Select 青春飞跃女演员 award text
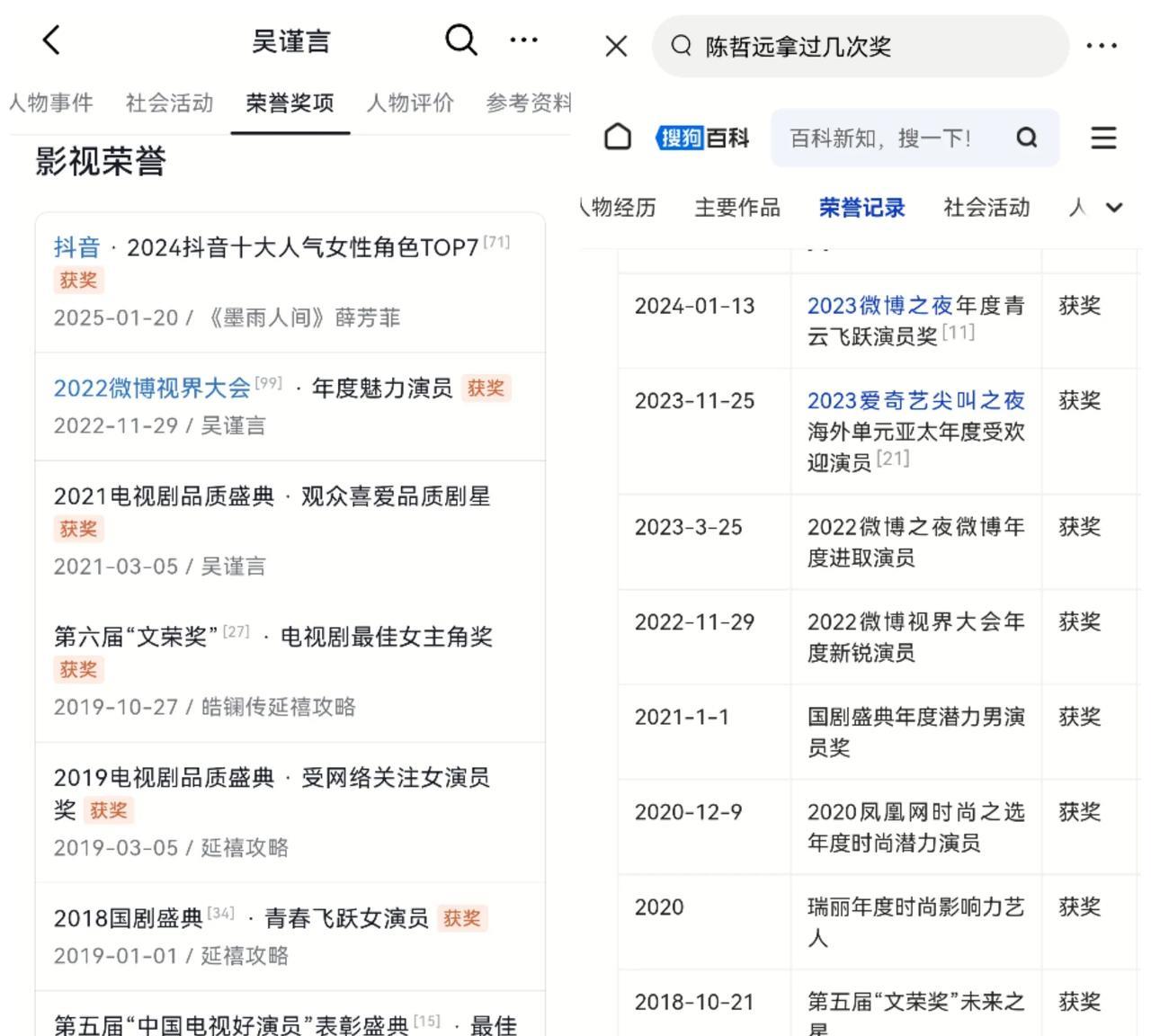Image resolution: width=1151 pixels, height=1036 pixels. click(345, 918)
